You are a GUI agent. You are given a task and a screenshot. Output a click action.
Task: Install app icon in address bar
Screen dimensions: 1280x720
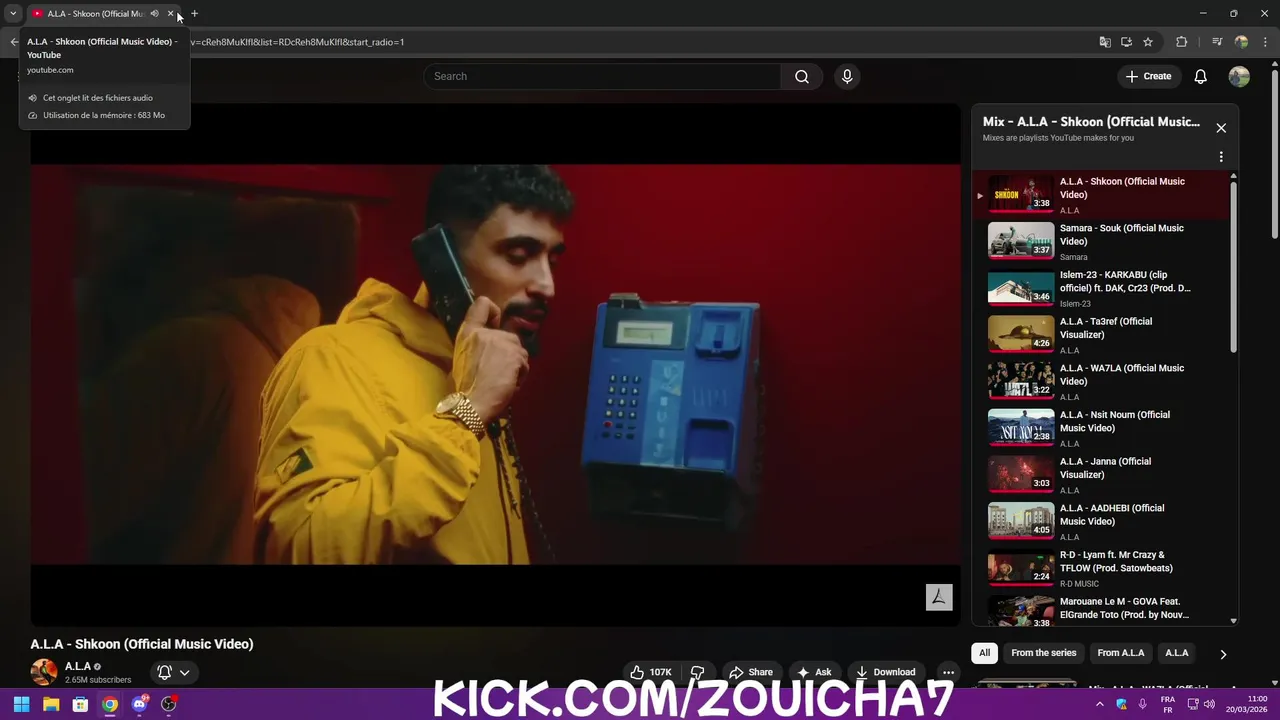pos(1126,42)
